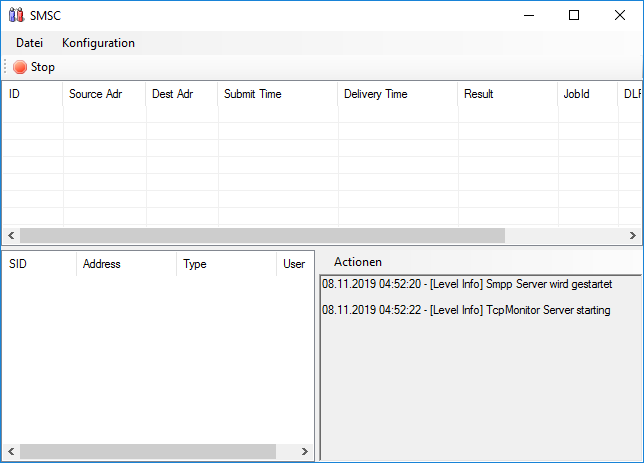Click the SID column header in sessions list

36,264
